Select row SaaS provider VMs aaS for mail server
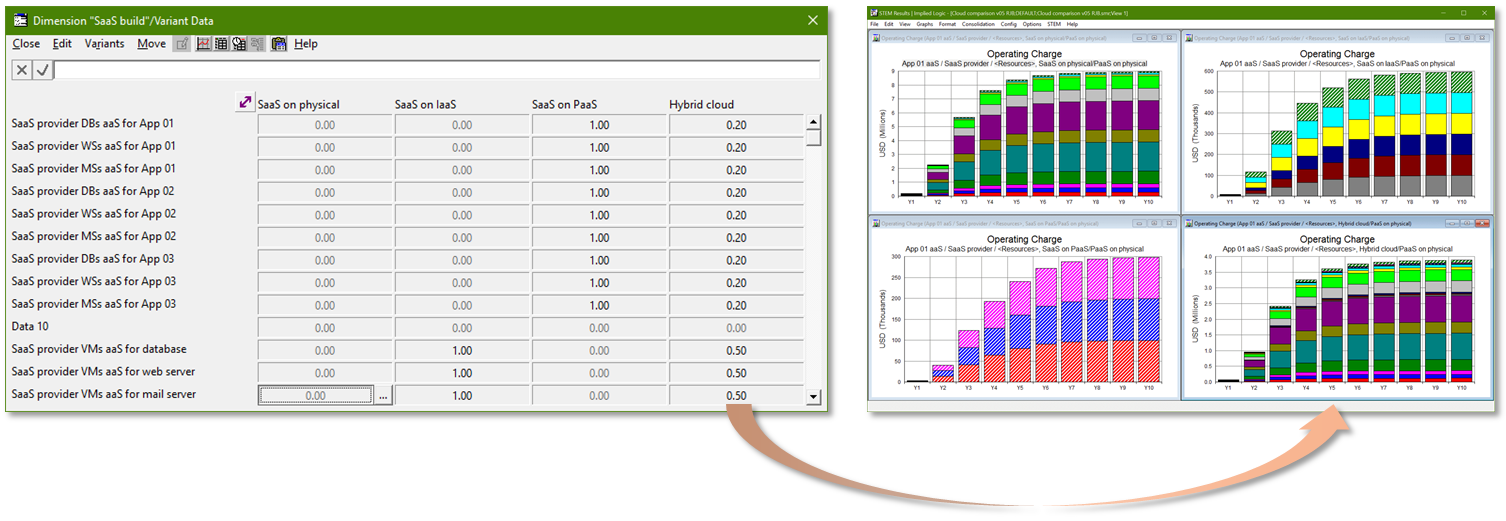Image resolution: width=1506 pixels, height=521 pixels. 104,394
